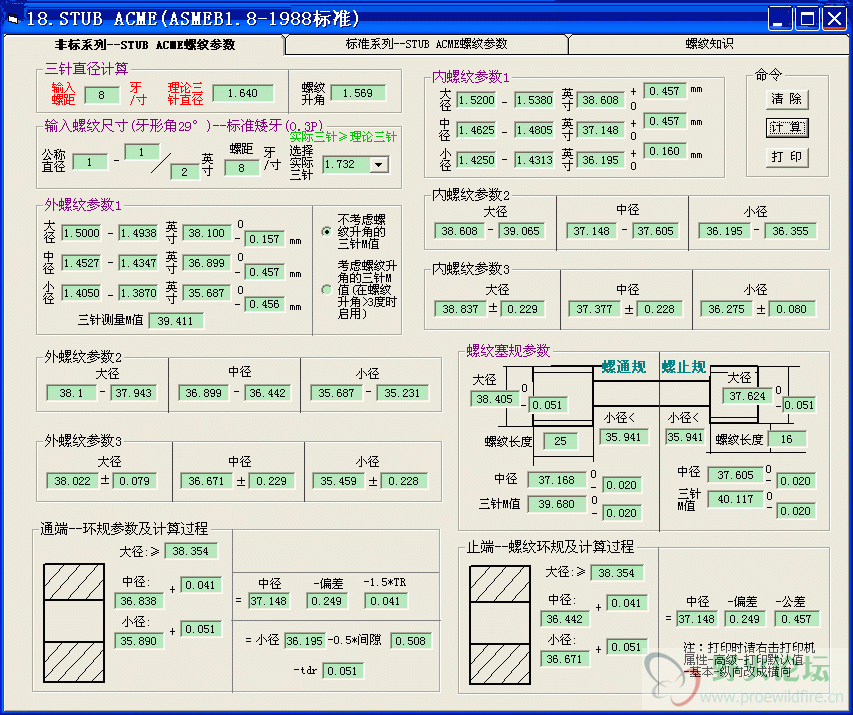Click 螺通规 三针M值 field 39.680
Image resolution: width=853 pixels, height=715 pixels.
(x=557, y=504)
